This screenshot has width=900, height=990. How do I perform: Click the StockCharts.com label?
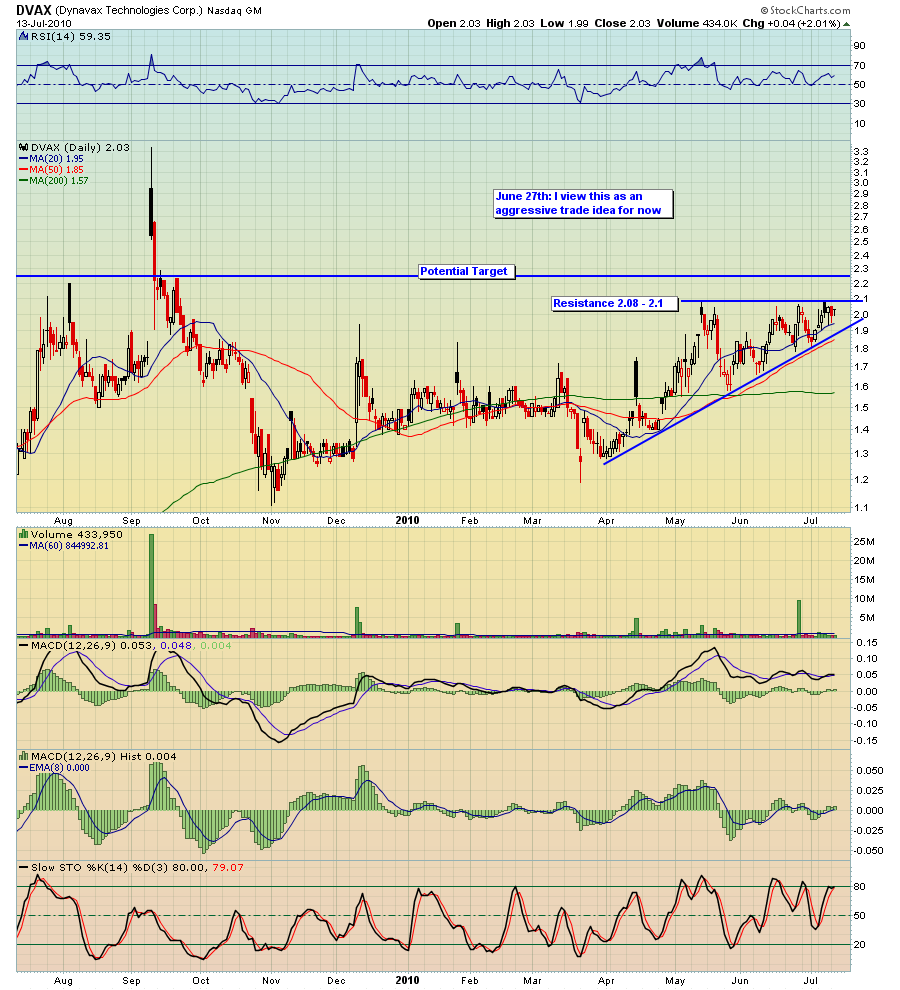point(805,10)
